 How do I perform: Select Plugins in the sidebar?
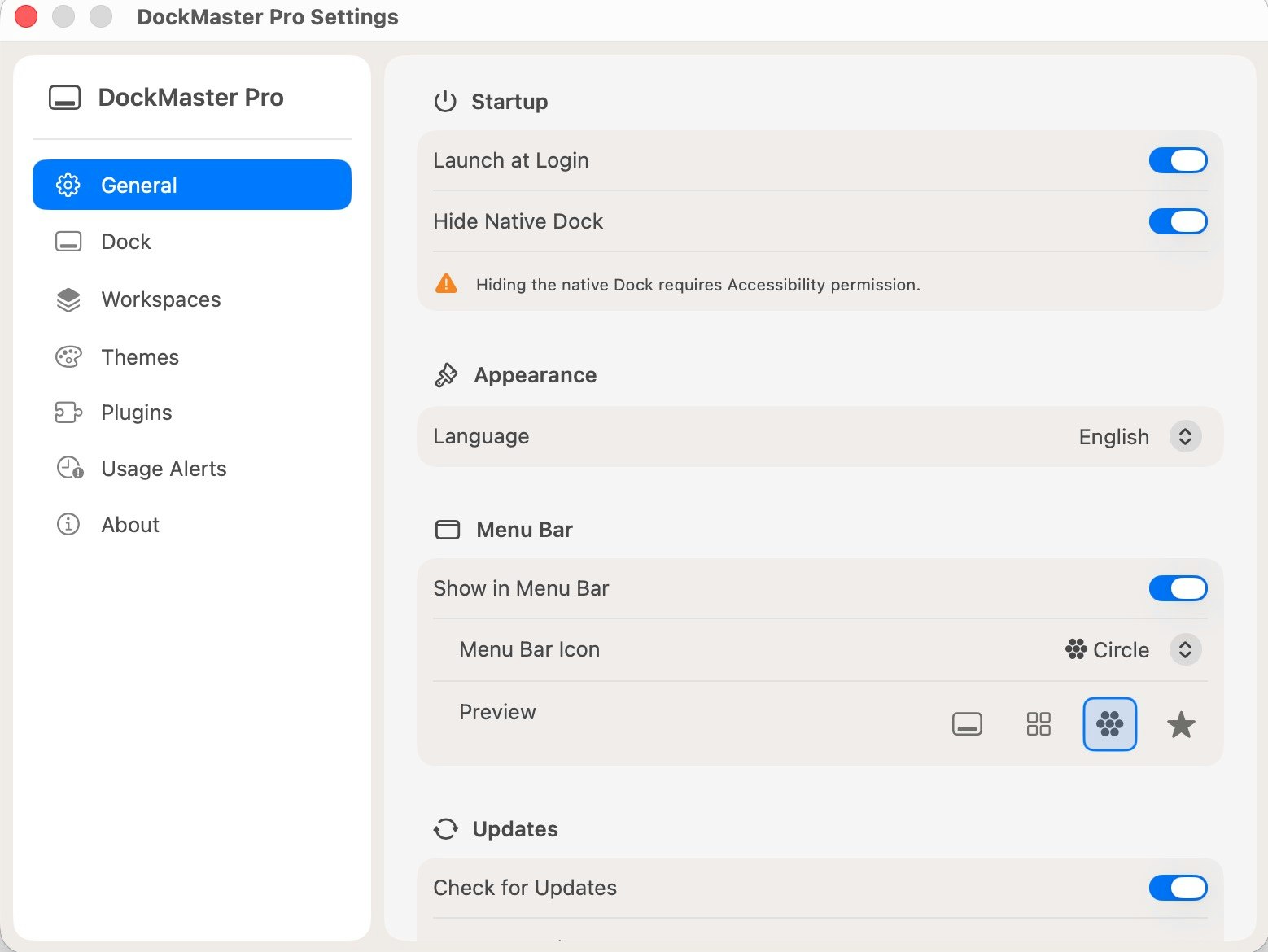[192, 413]
